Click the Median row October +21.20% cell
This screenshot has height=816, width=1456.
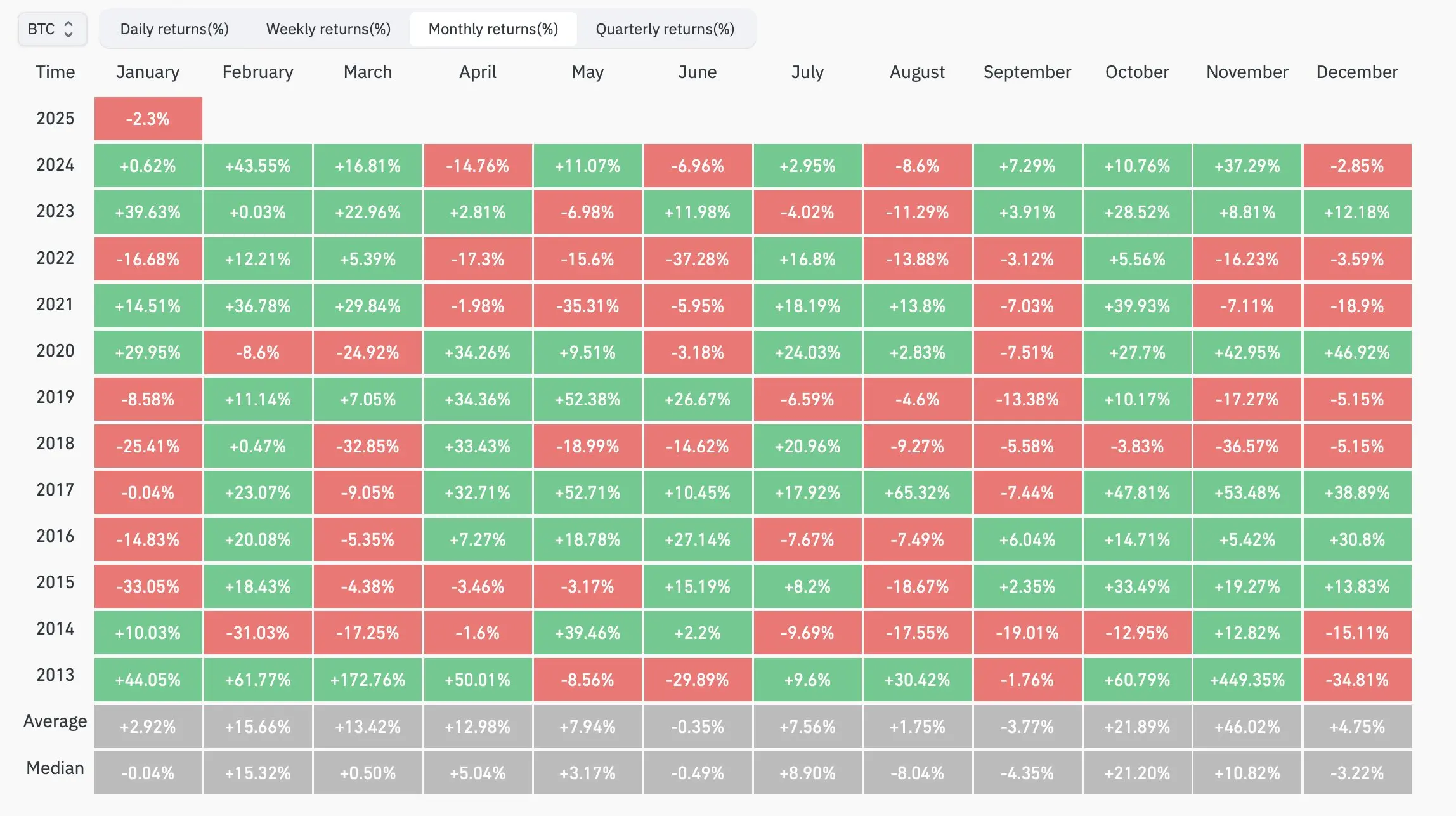(x=1137, y=773)
